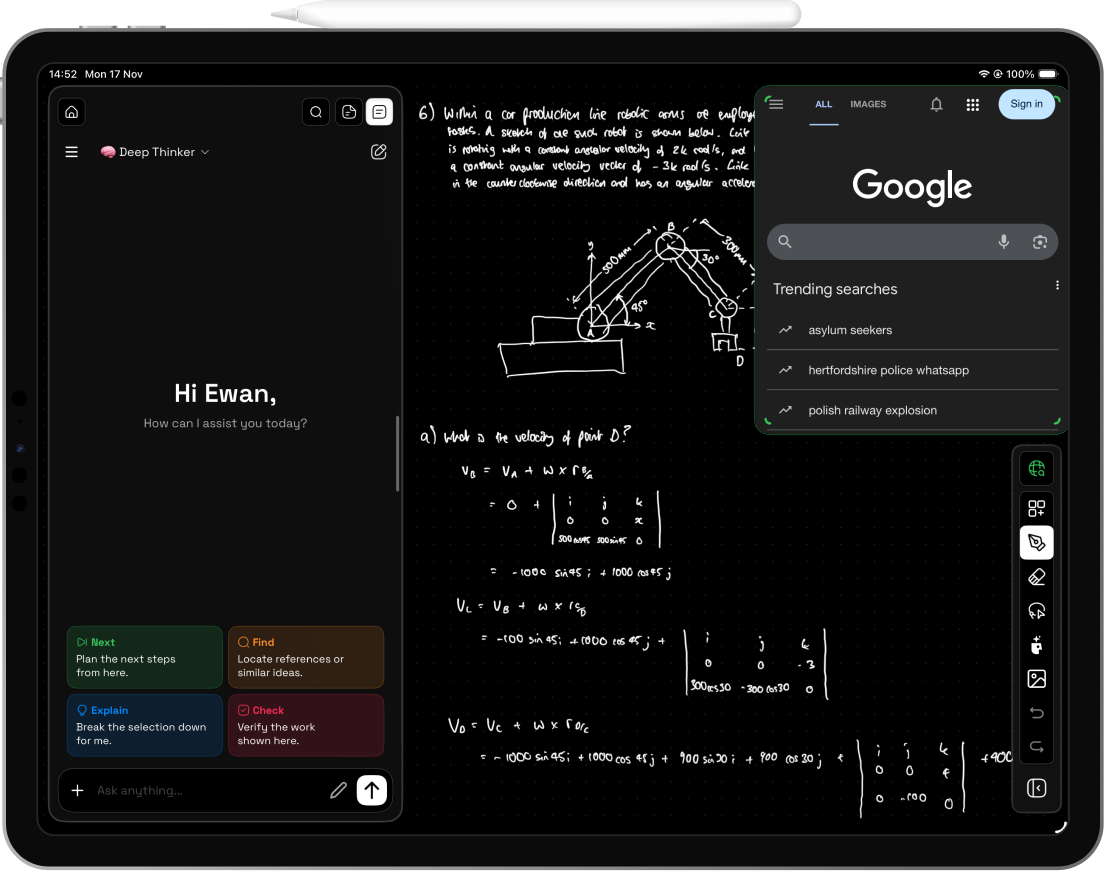Open the hamburger menu beside Deep Thinker
This screenshot has width=1104, height=871.
pos(72,152)
